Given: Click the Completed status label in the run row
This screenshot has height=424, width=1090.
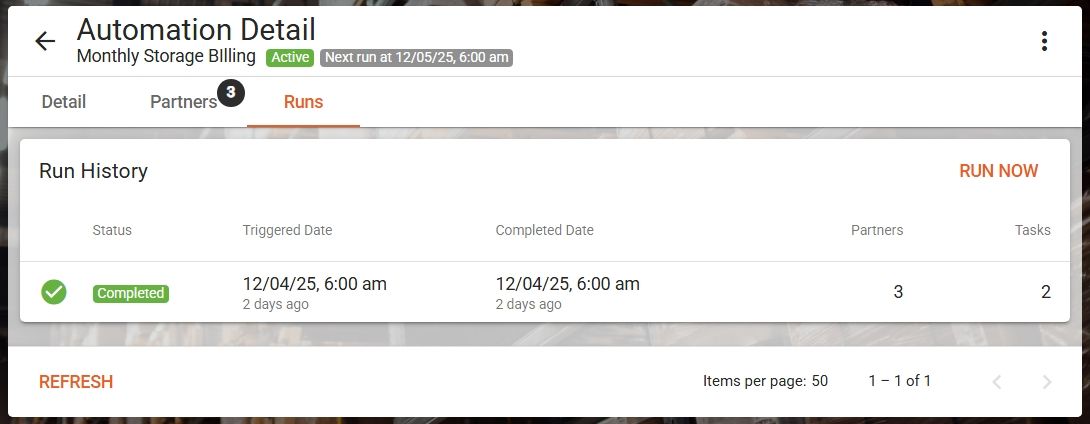Looking at the screenshot, I should pyautogui.click(x=131, y=293).
